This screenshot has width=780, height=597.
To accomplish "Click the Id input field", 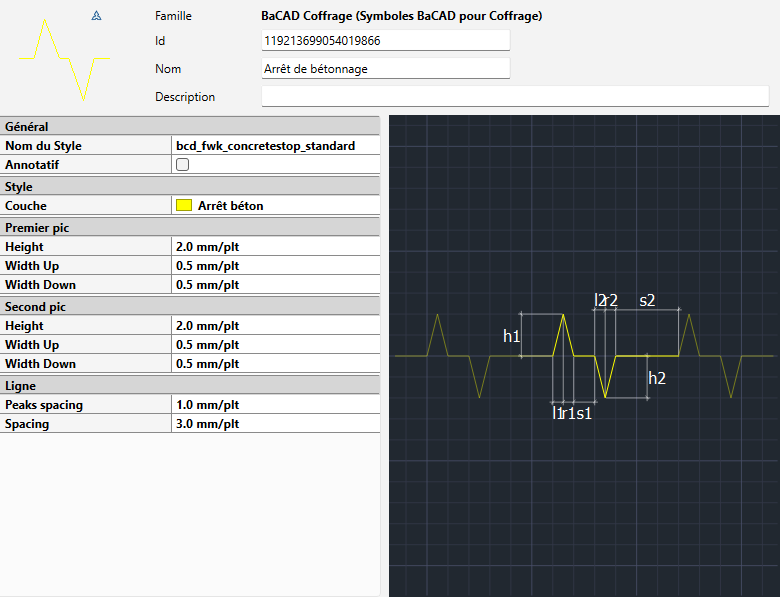I will tap(385, 41).
